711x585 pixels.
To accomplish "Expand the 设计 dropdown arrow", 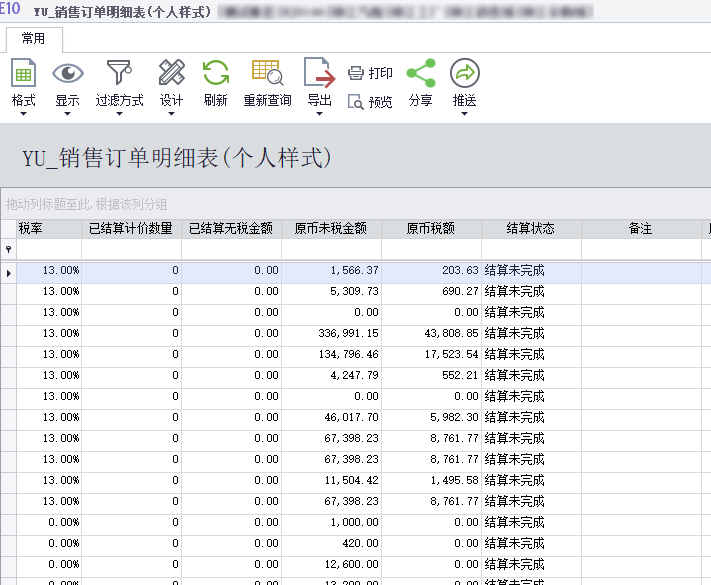I will click(171, 114).
